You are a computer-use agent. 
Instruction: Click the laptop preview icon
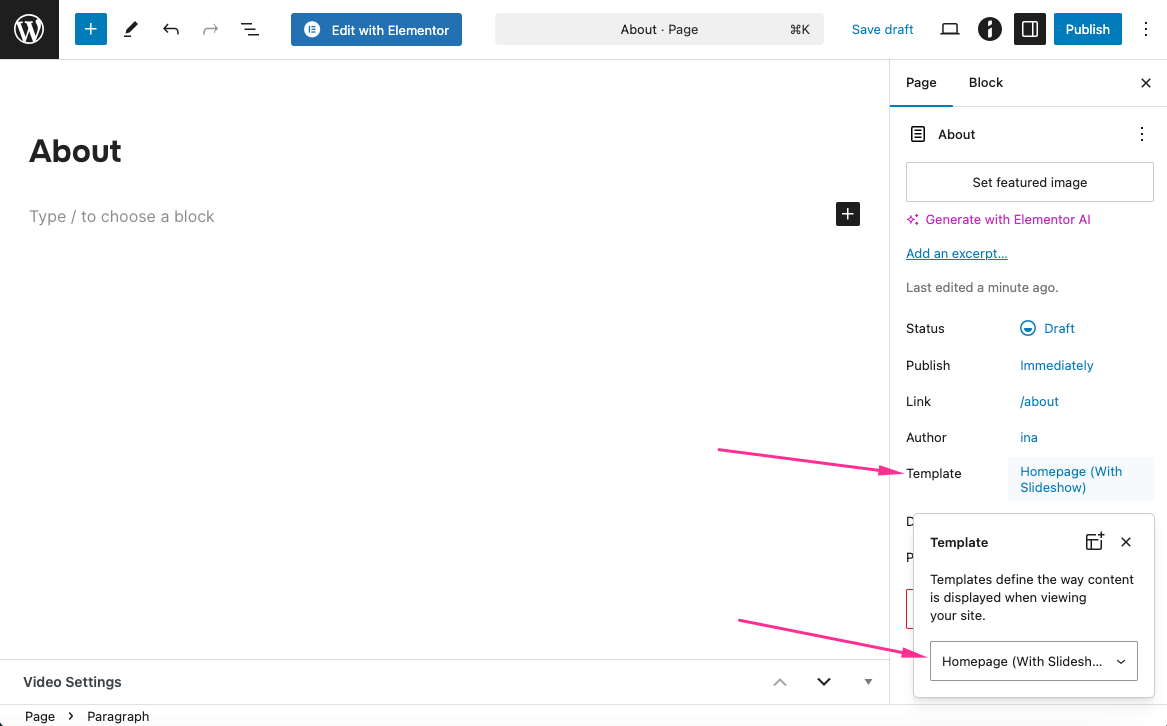[950, 30]
